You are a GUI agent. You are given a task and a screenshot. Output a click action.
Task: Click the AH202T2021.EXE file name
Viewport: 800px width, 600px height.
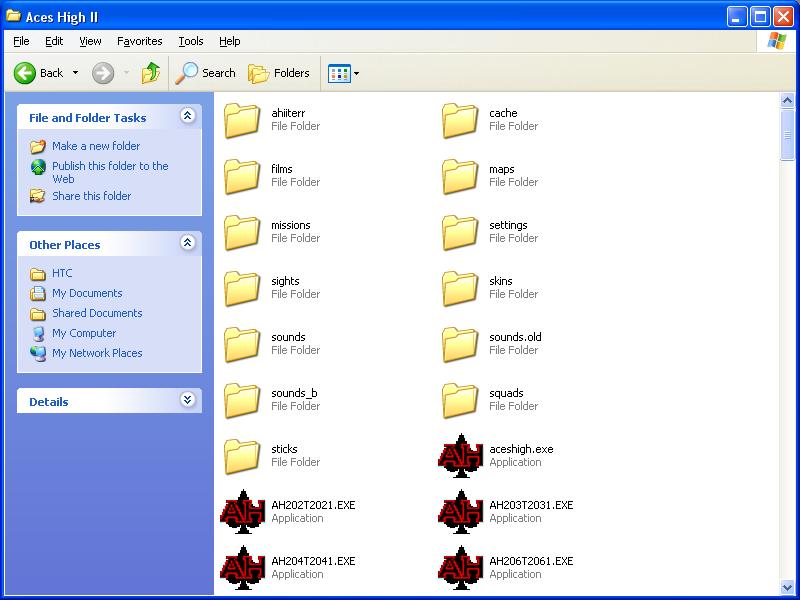click(313, 505)
